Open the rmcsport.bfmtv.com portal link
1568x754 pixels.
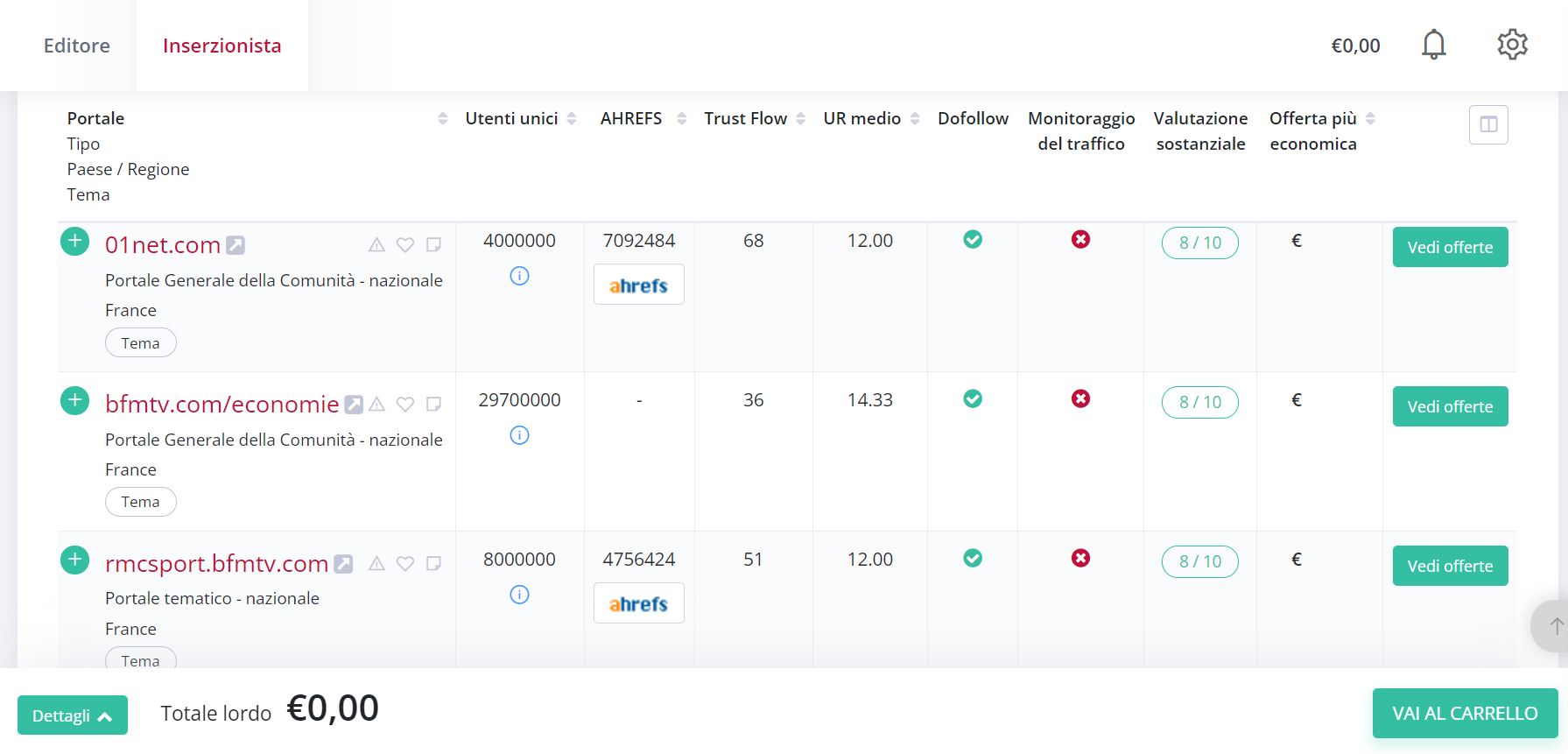[x=217, y=564]
